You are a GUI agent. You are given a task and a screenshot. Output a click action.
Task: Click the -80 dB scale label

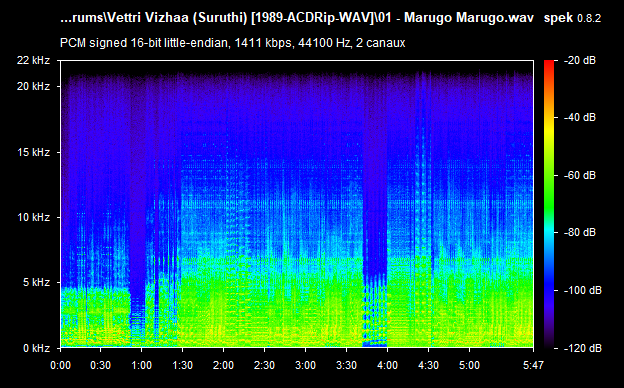[x=580, y=232]
